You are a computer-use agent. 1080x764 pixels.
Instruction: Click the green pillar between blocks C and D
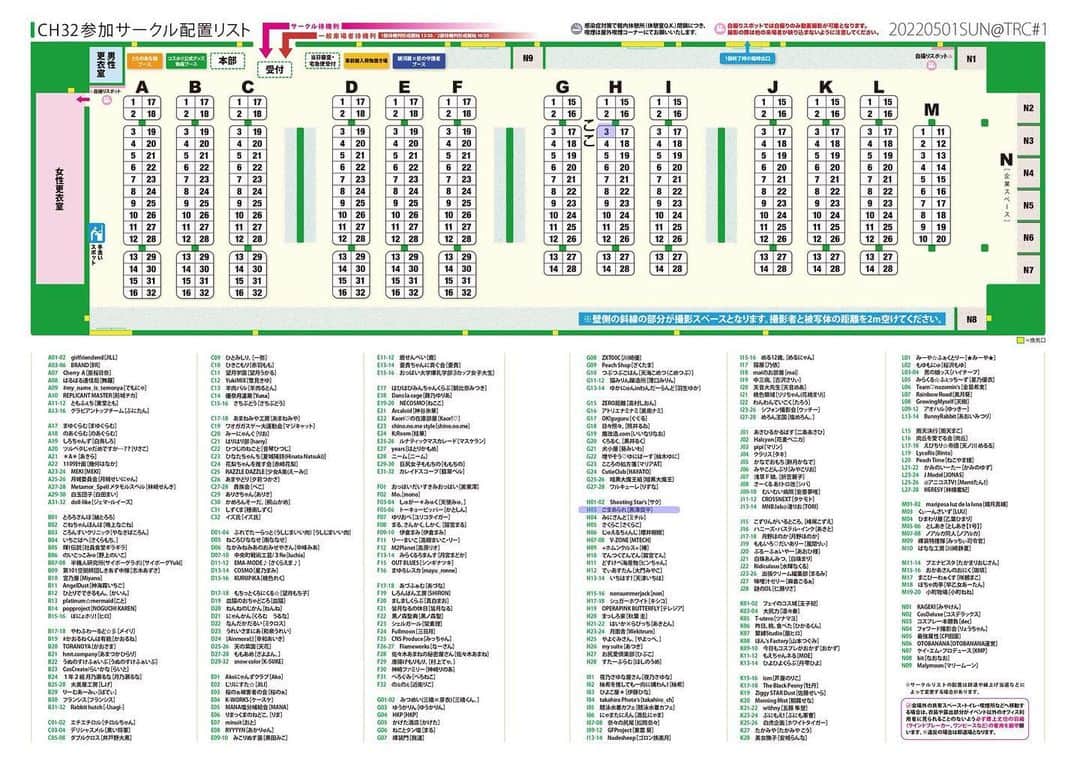300,185
